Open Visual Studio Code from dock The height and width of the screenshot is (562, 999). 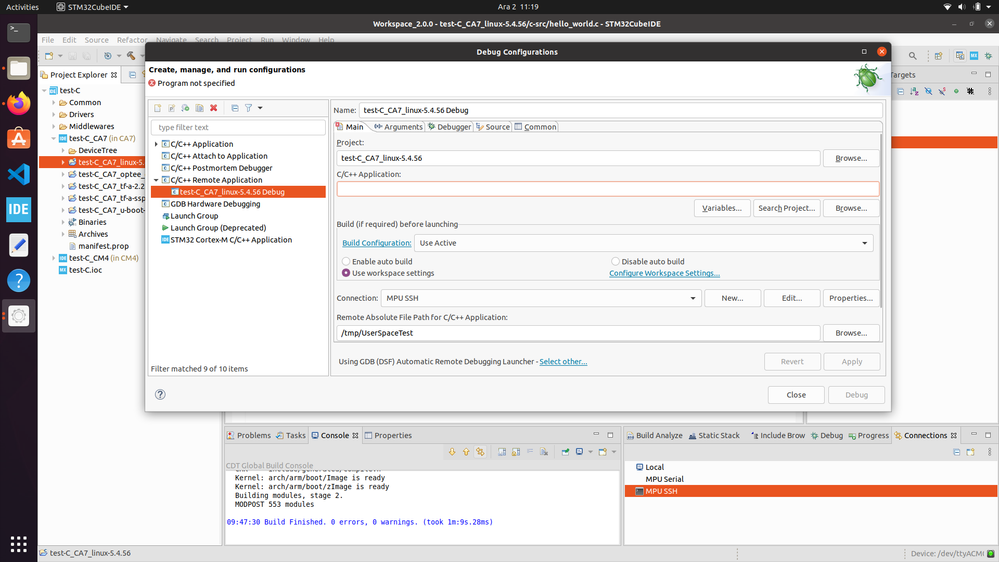[18, 174]
